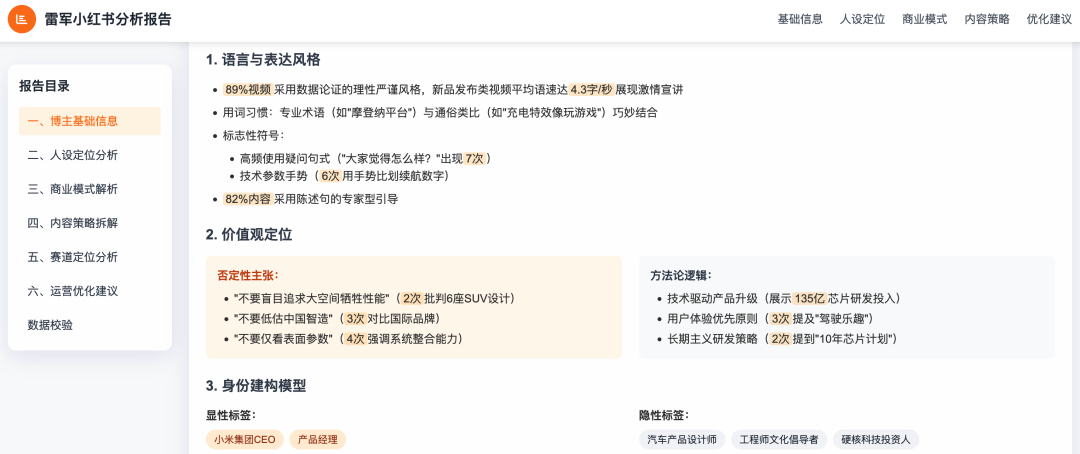
Task: Go to 五、赛道定位分析 in the sidebar
Action: click(72, 257)
